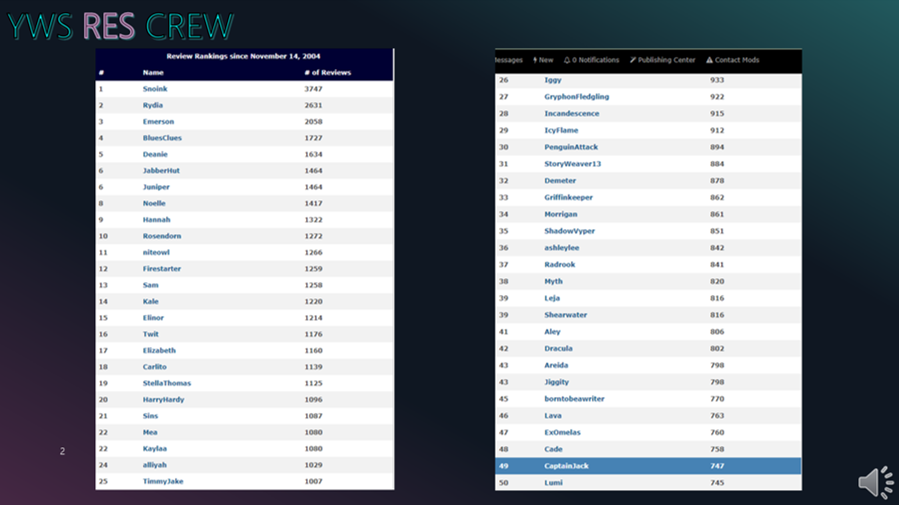Open GryphonFledgling's profile link

tap(576, 97)
